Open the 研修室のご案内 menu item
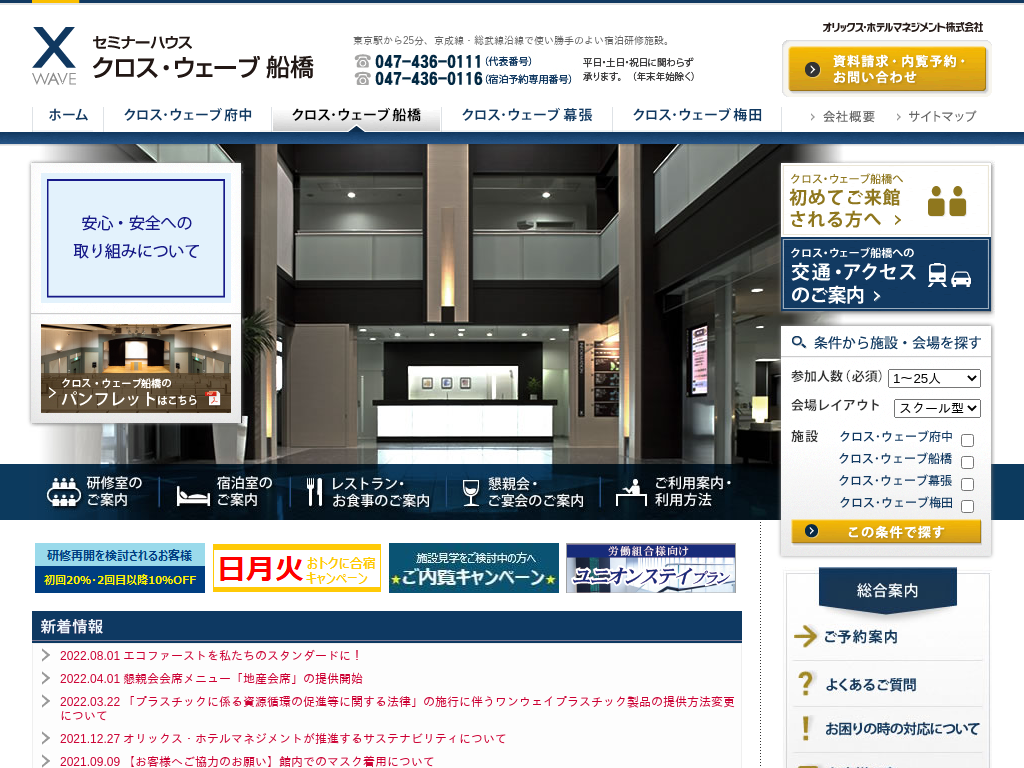The width and height of the screenshot is (1024, 768). (x=96, y=492)
